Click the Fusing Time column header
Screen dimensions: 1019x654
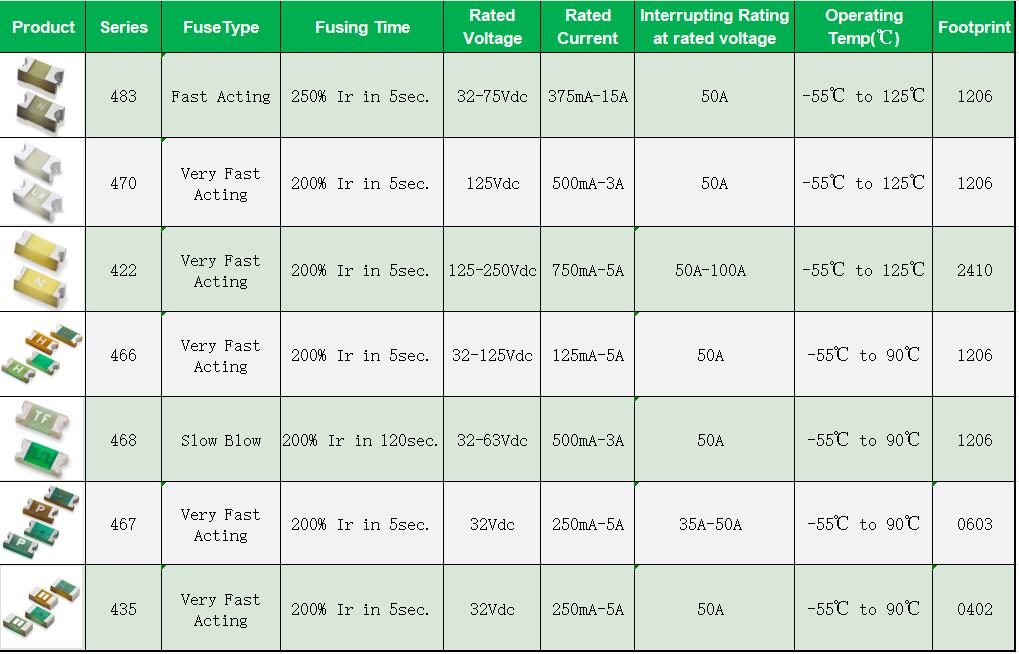click(x=362, y=27)
